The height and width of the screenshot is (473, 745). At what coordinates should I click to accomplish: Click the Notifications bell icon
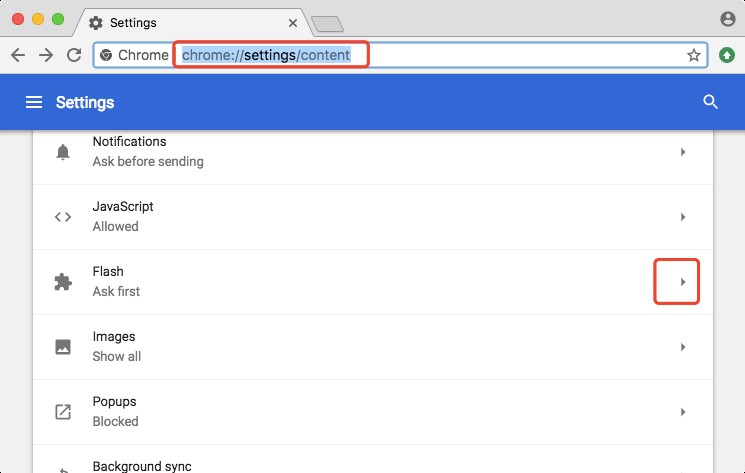coord(63,152)
